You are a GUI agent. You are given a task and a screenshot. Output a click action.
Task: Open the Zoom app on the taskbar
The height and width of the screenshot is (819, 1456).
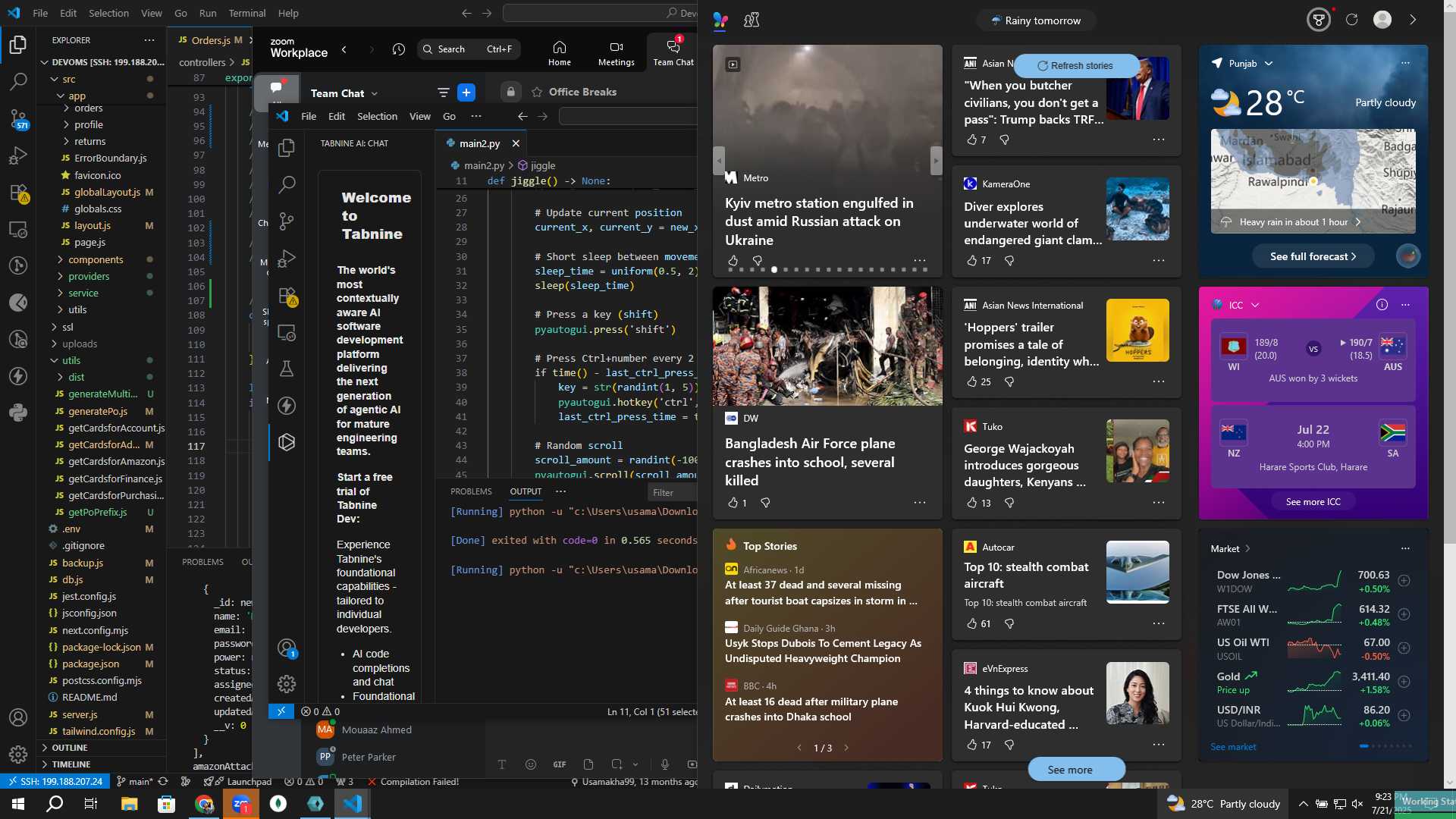coord(241,804)
